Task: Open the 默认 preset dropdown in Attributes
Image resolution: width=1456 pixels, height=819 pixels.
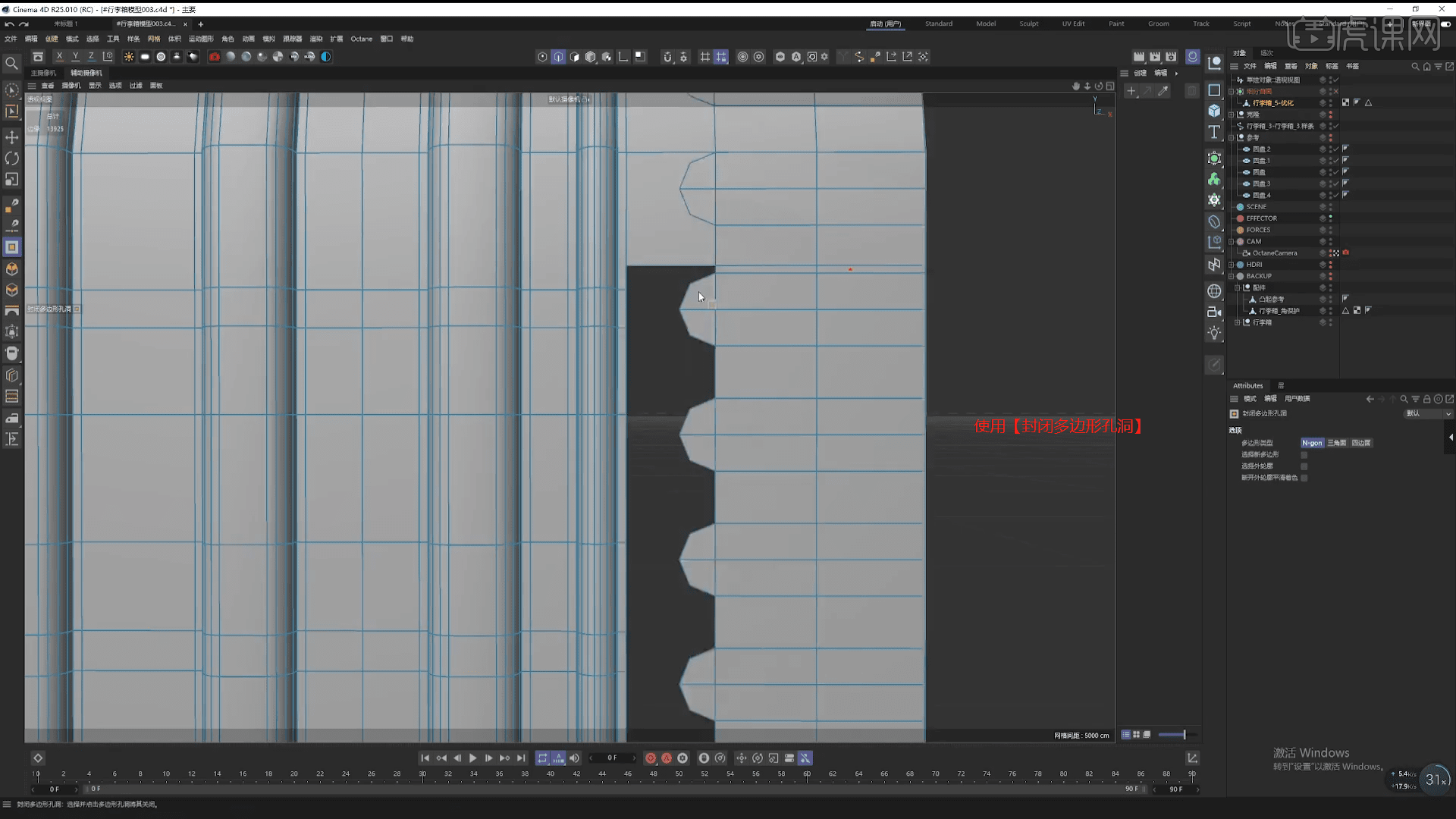Action: click(x=1428, y=414)
